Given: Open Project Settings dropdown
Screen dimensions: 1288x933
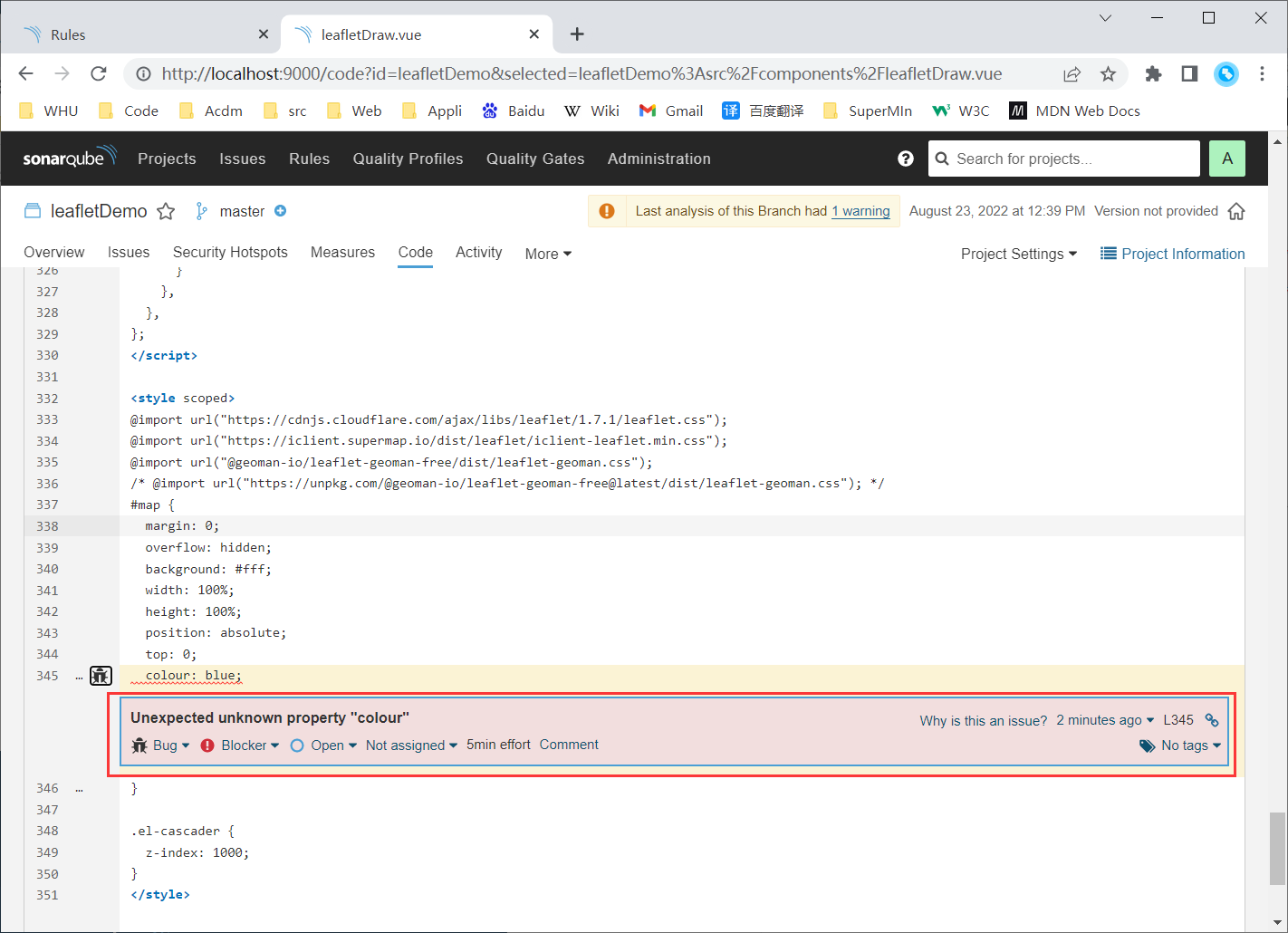Looking at the screenshot, I should [1019, 254].
